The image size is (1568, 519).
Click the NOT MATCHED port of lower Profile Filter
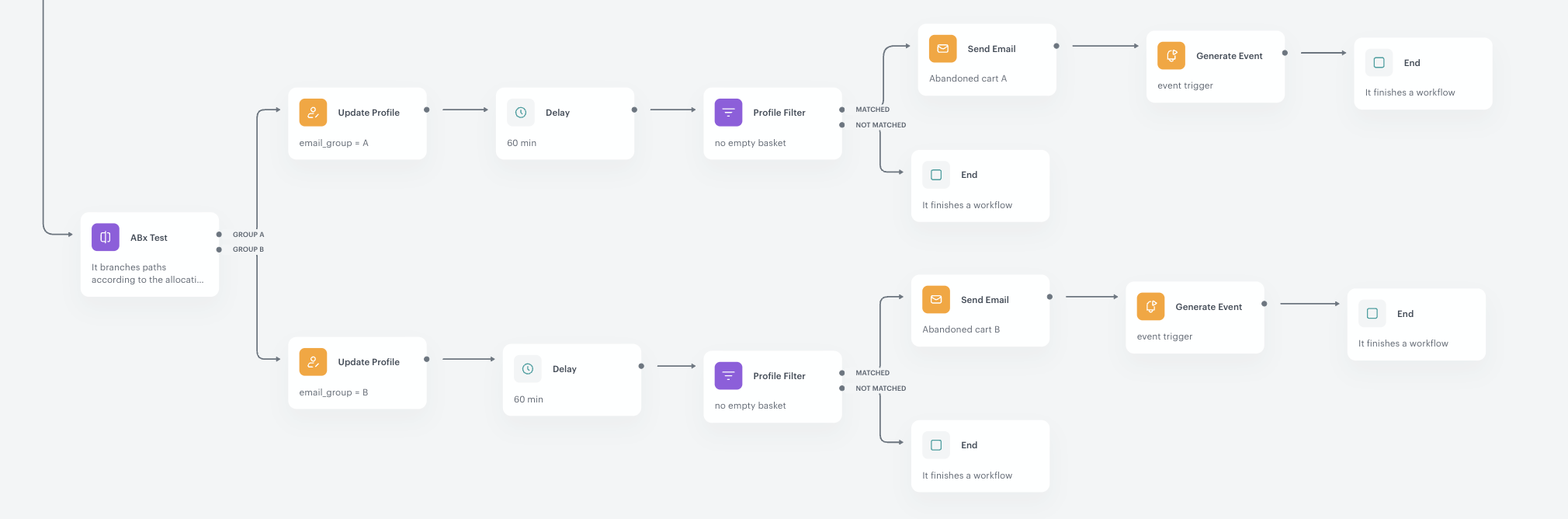click(842, 388)
